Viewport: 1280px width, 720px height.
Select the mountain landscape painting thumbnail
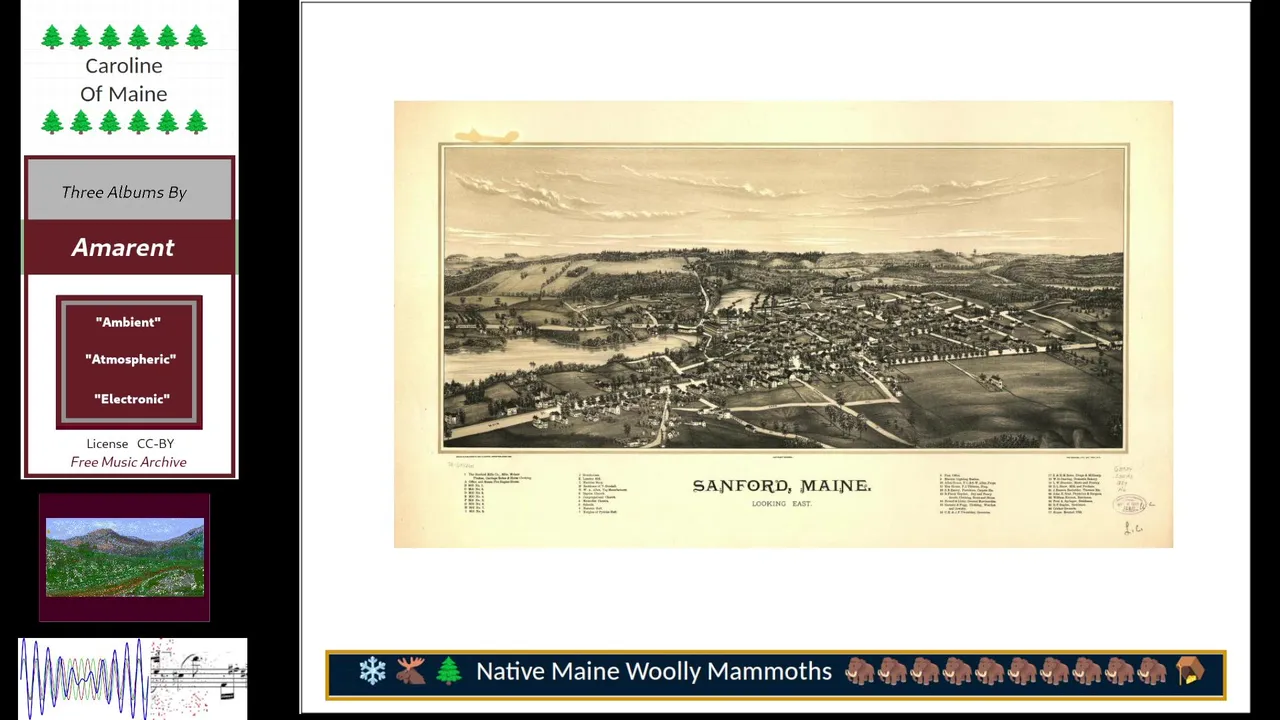click(125, 558)
